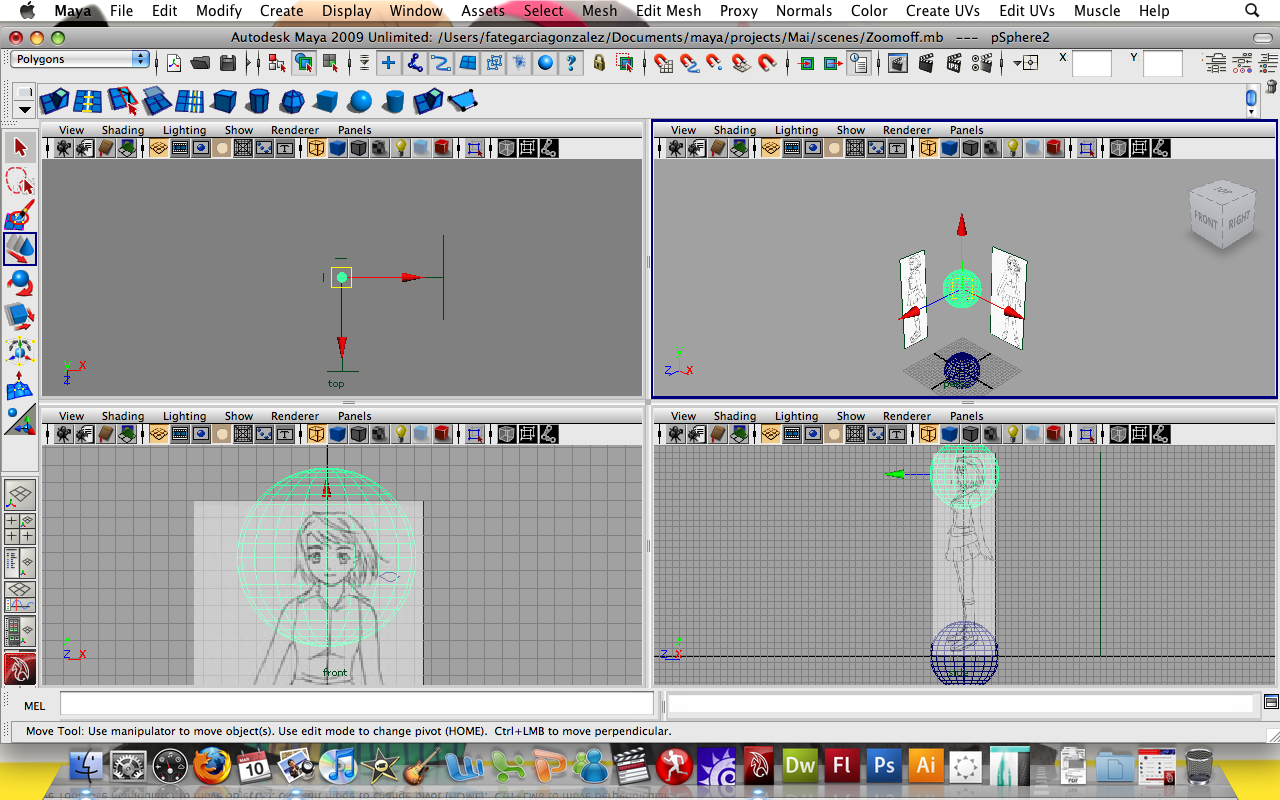Open the Edit Mesh menu
1280x800 pixels.
(669, 11)
